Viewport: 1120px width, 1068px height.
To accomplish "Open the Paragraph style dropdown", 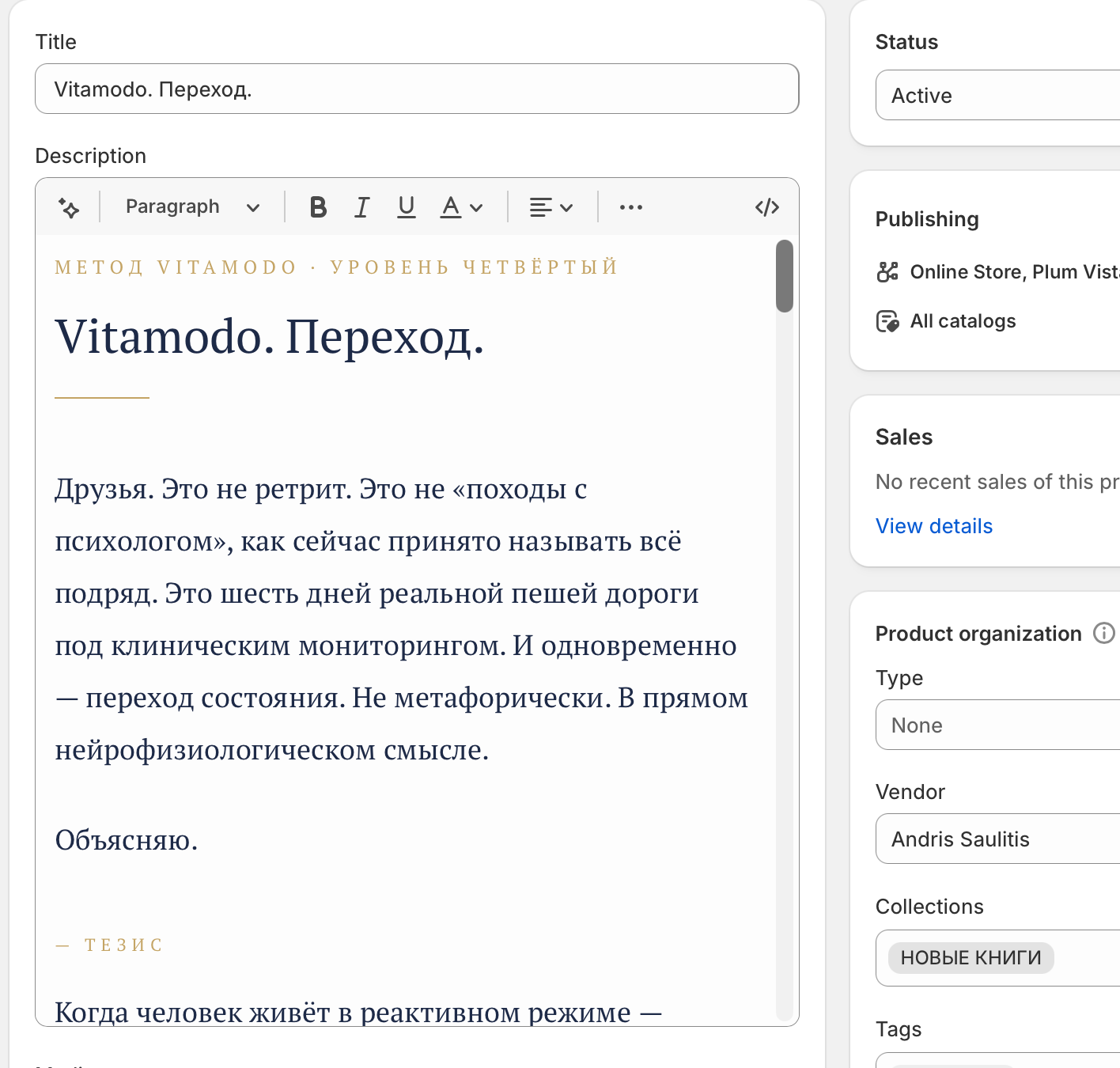I will tap(192, 207).
